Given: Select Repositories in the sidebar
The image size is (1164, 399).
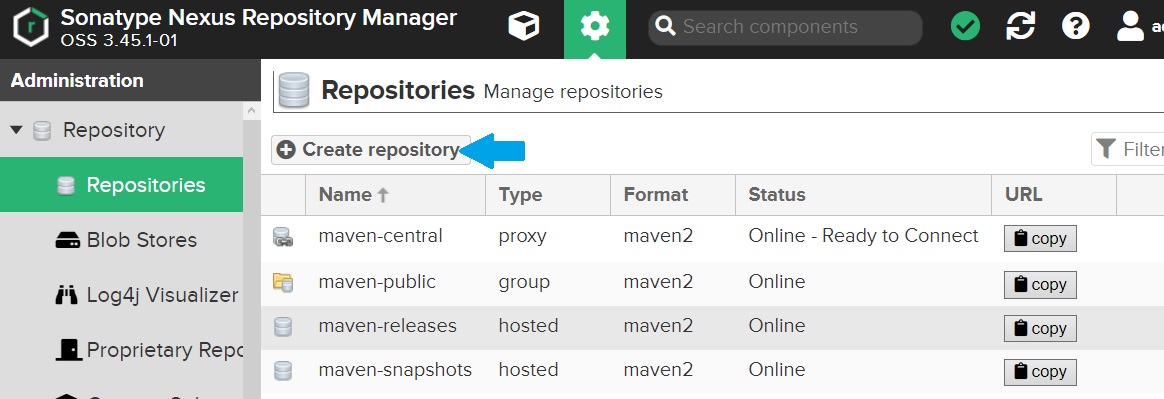Looking at the screenshot, I should pyautogui.click(x=122, y=184).
